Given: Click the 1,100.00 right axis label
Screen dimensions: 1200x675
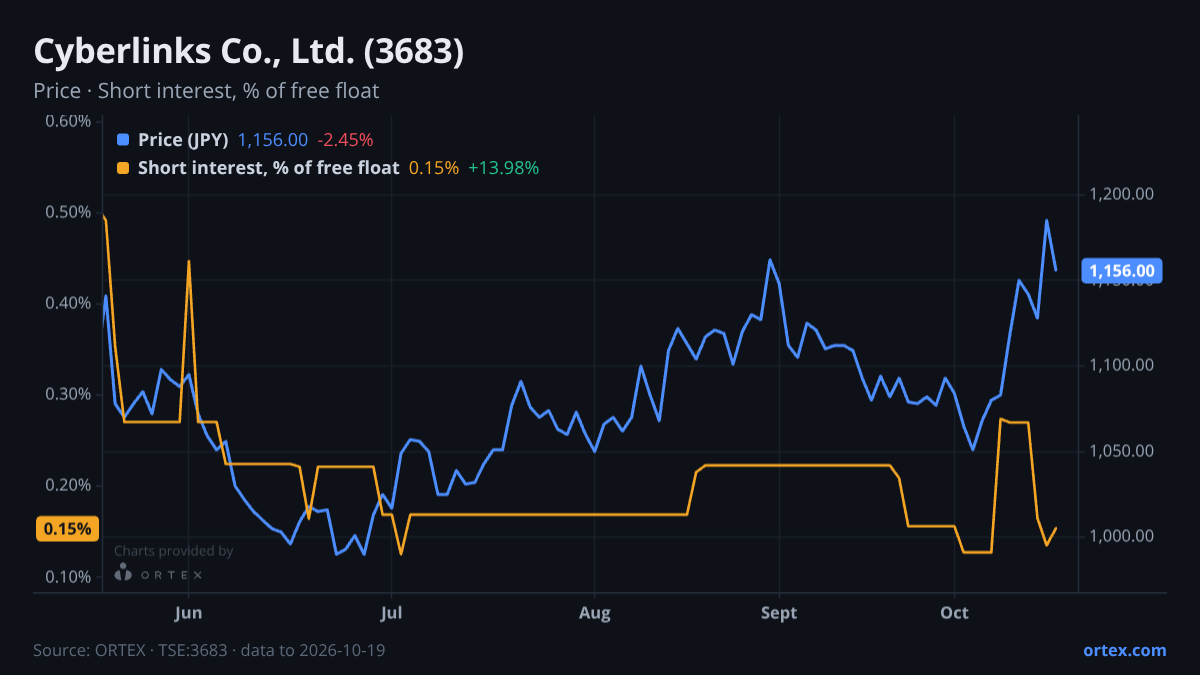Looking at the screenshot, I should (1121, 366).
